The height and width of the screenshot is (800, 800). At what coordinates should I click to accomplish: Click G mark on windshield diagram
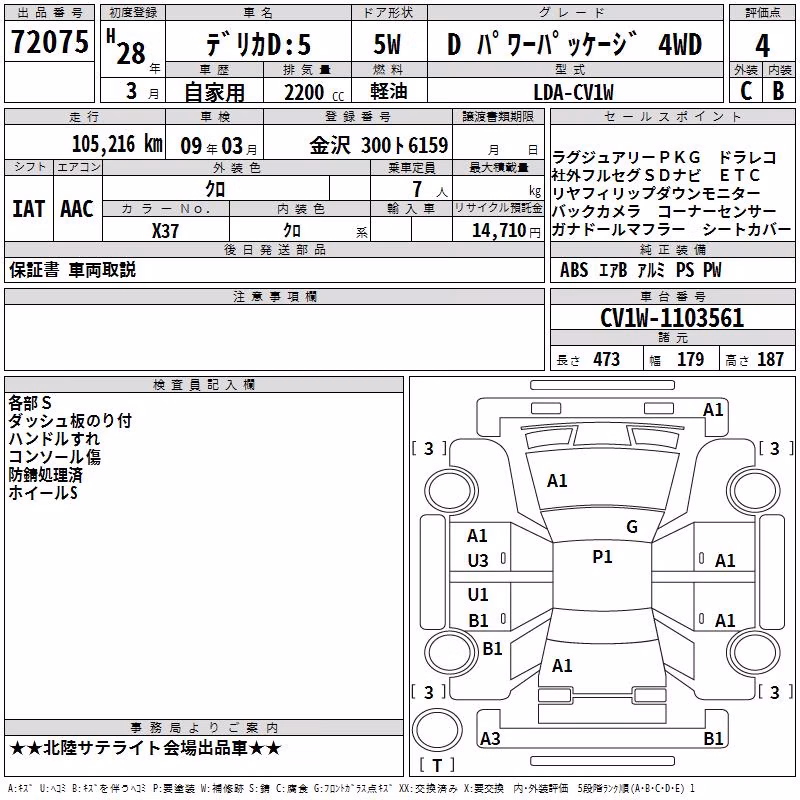point(632,527)
